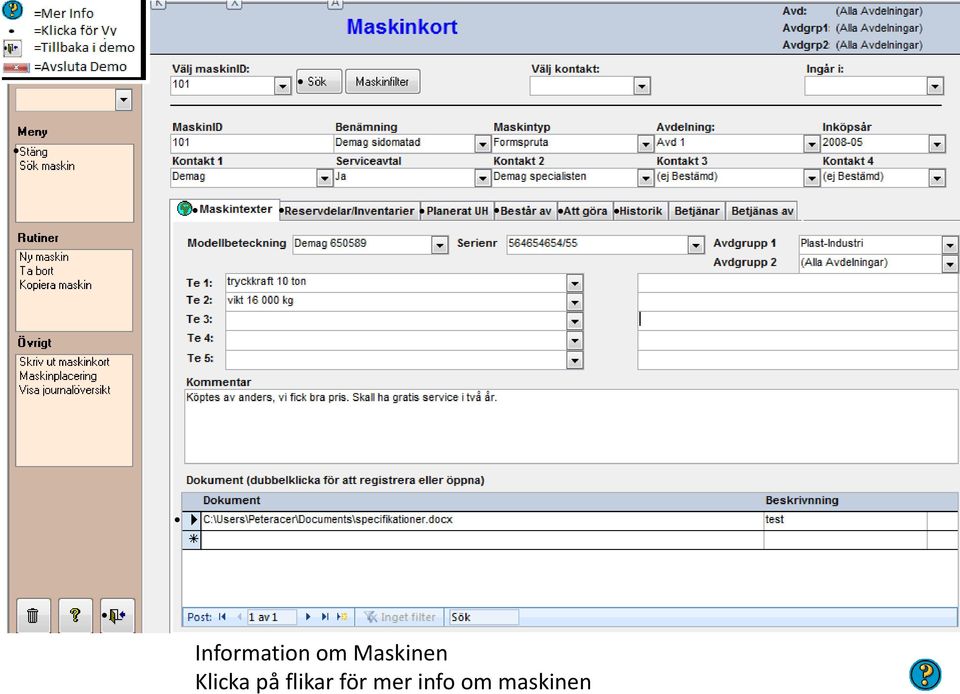
Task: Go to first record in Dokument navigator
Action: point(222,617)
